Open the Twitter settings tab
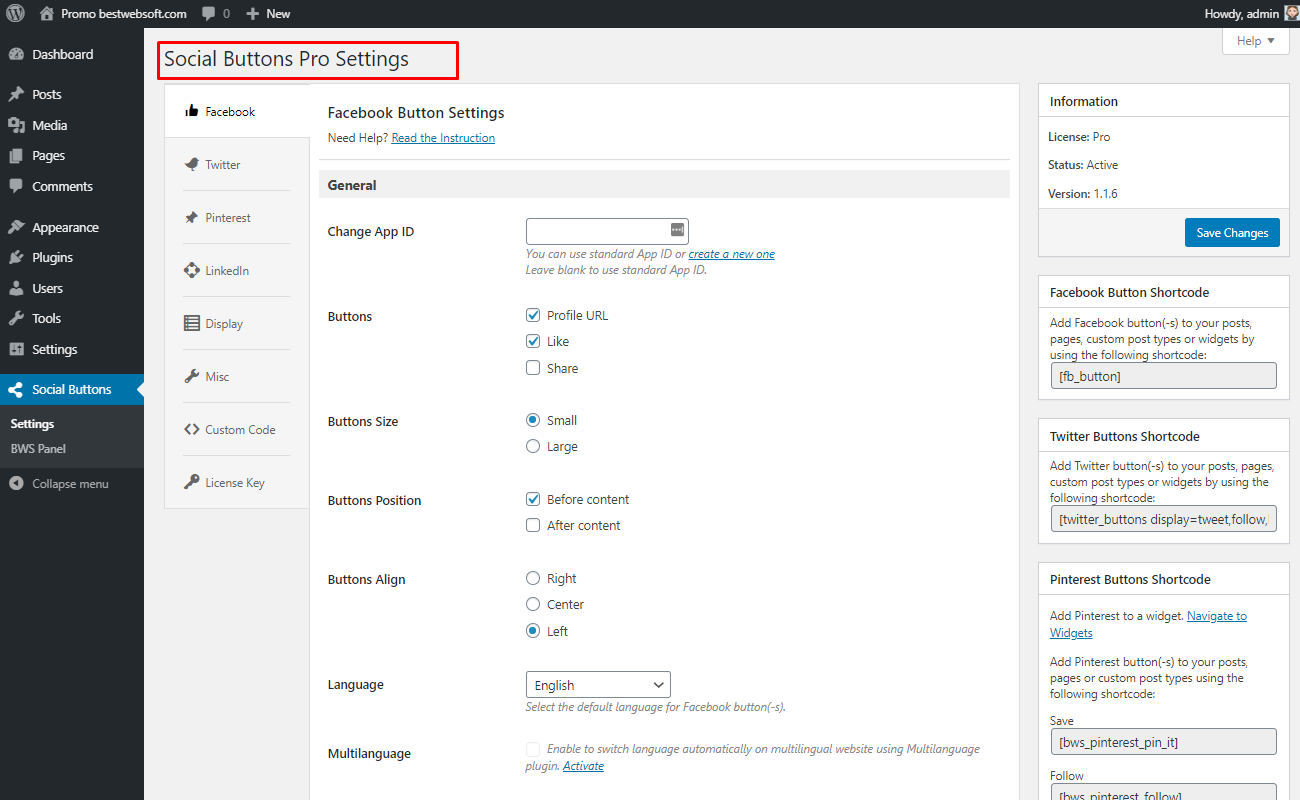The width and height of the screenshot is (1300, 800). 237,164
